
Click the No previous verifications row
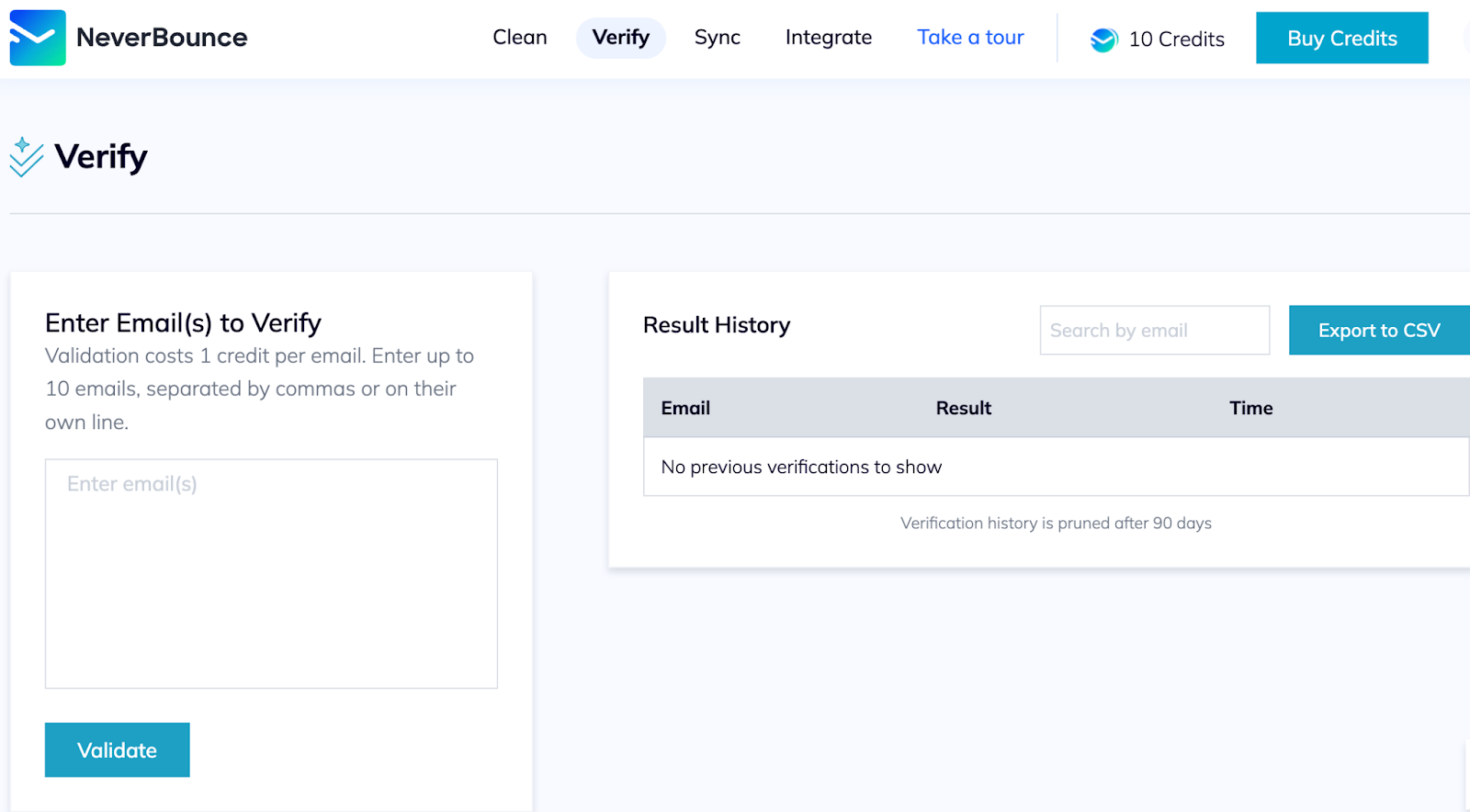(x=801, y=467)
